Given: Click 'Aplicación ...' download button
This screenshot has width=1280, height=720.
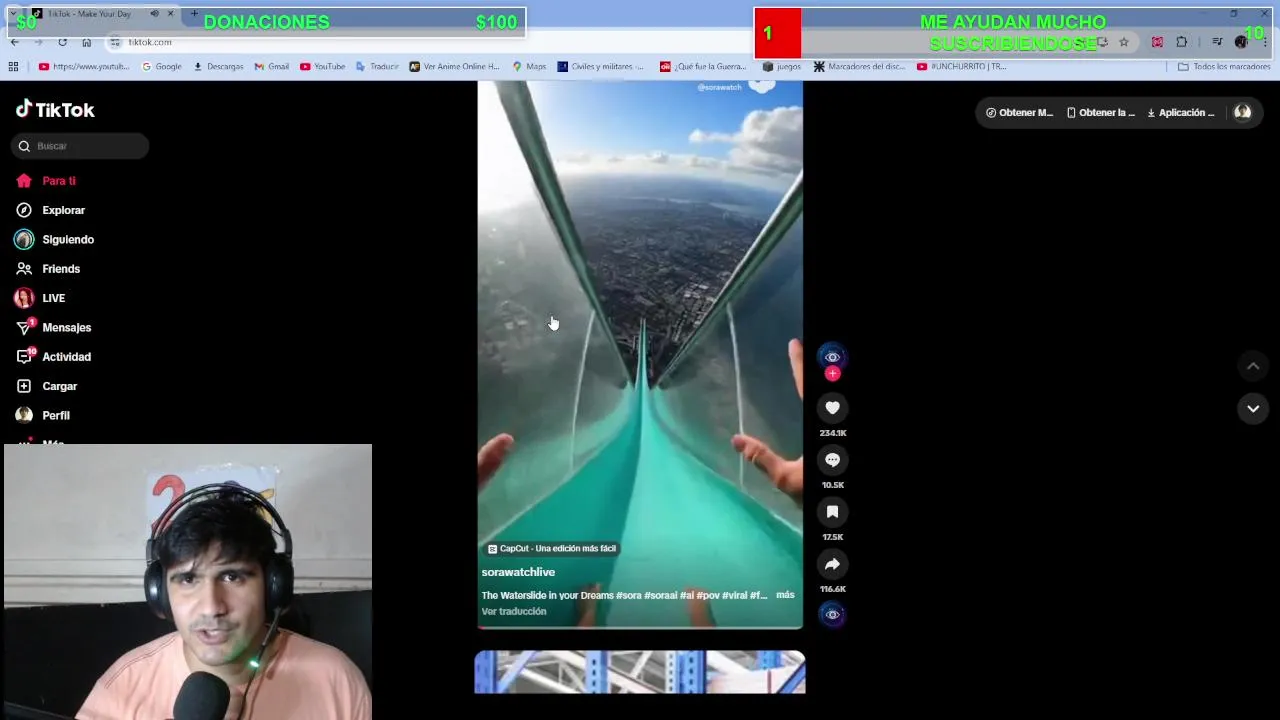Looking at the screenshot, I should click(x=1180, y=112).
